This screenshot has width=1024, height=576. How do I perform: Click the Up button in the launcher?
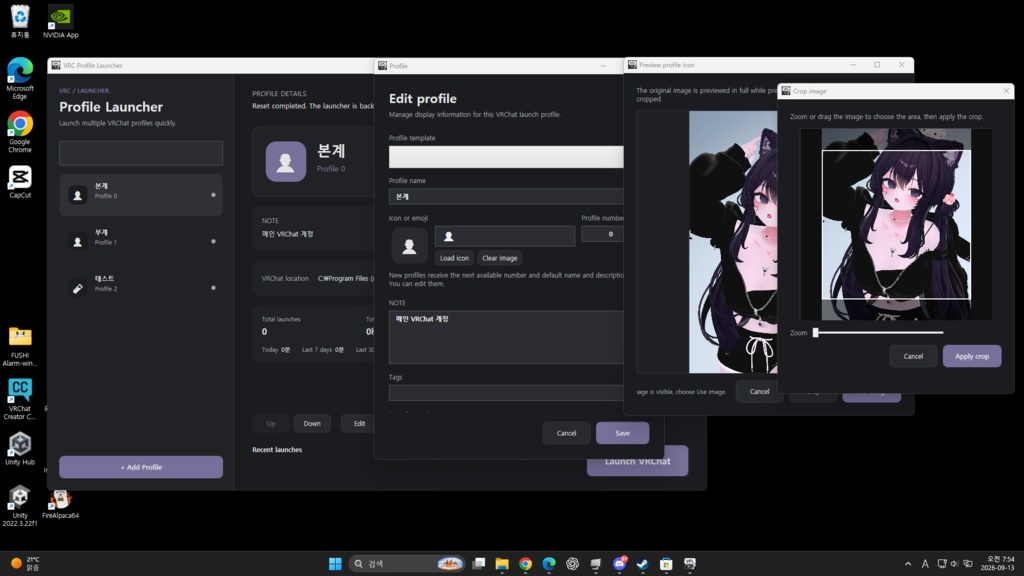pyautogui.click(x=270, y=423)
